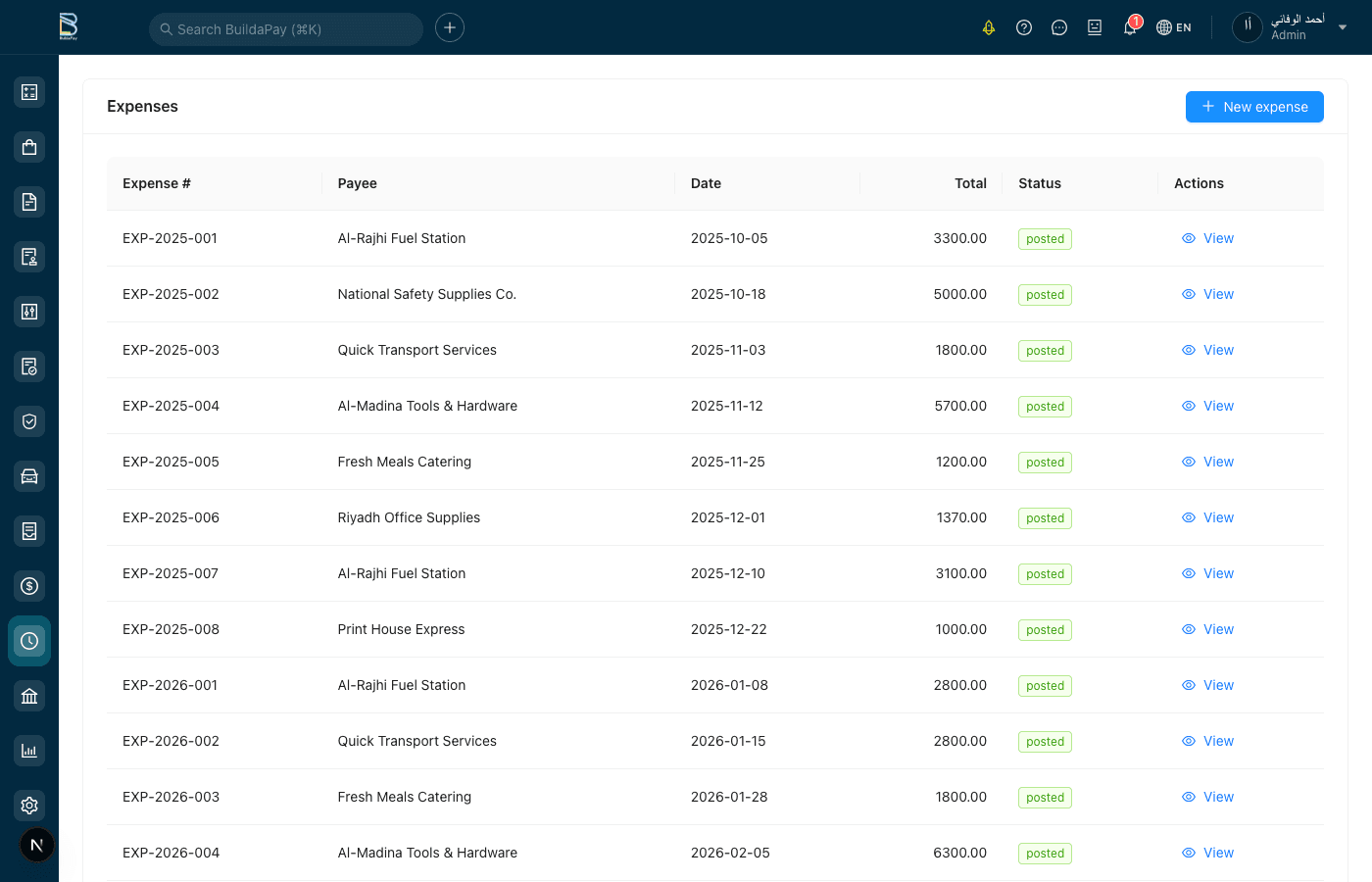Open the EN language globe selector
This screenshot has width=1372, height=882.
pos(1173,27)
